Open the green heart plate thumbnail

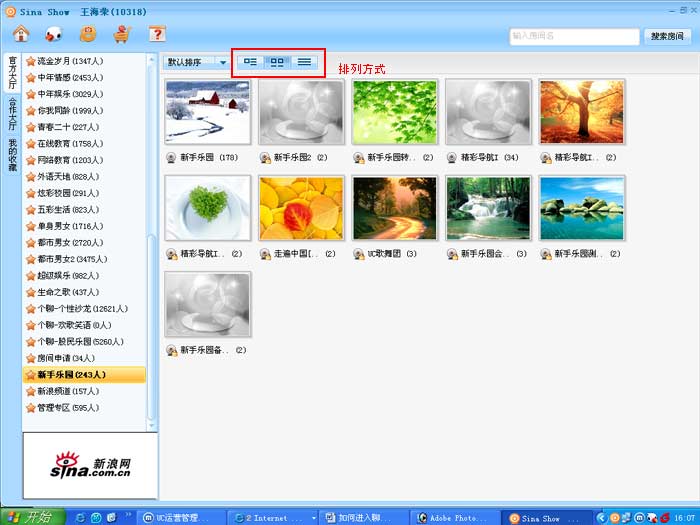208,208
